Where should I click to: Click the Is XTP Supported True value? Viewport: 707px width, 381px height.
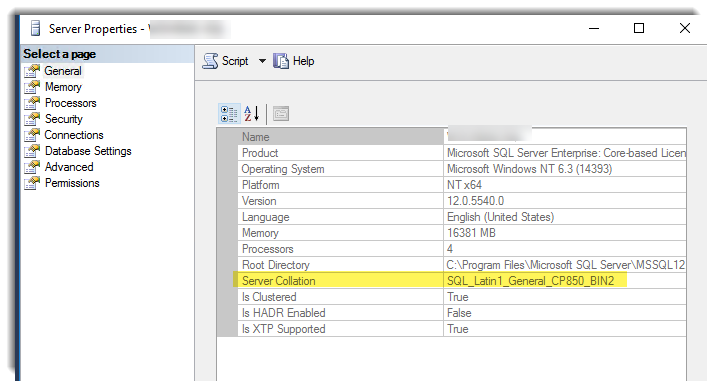pos(458,329)
